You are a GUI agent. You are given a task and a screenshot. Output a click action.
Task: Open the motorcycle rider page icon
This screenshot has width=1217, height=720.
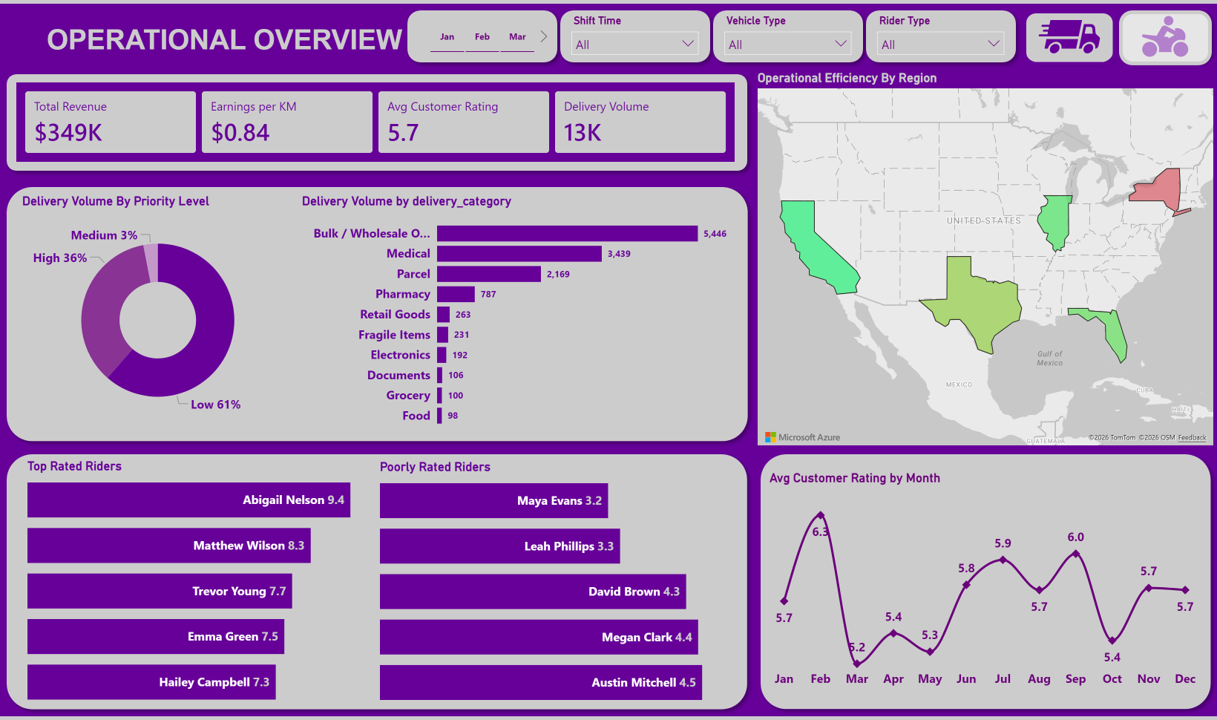1164,38
